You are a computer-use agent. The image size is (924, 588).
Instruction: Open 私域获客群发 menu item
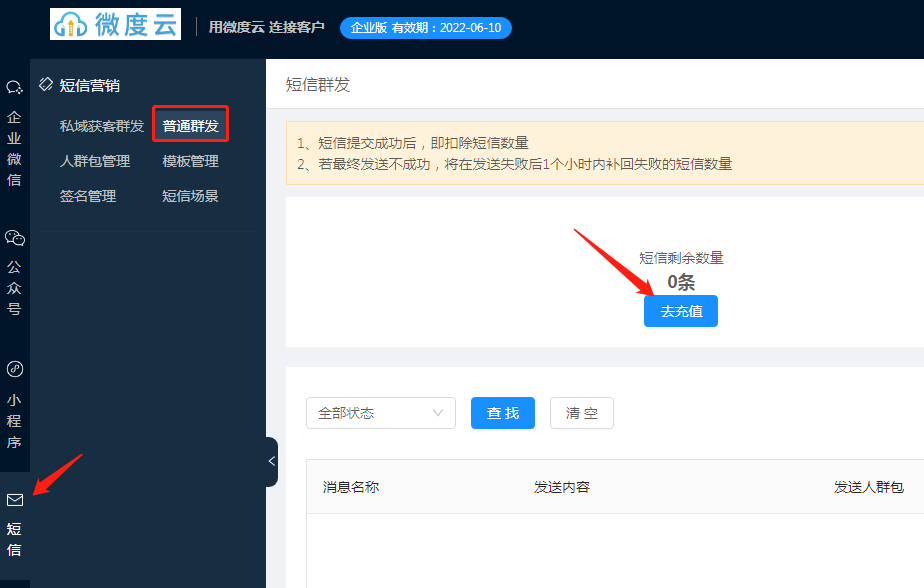point(101,125)
